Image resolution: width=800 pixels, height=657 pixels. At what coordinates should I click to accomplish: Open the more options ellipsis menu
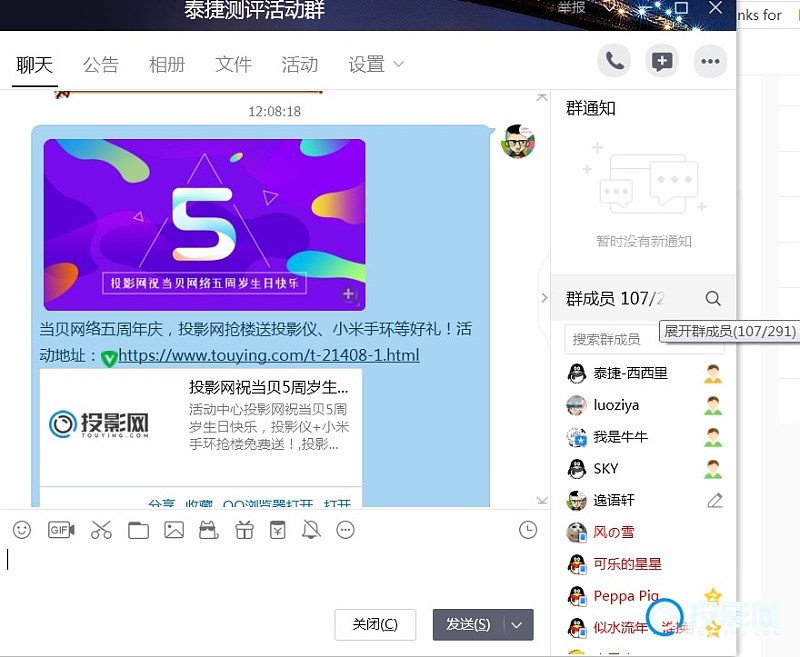(x=710, y=61)
